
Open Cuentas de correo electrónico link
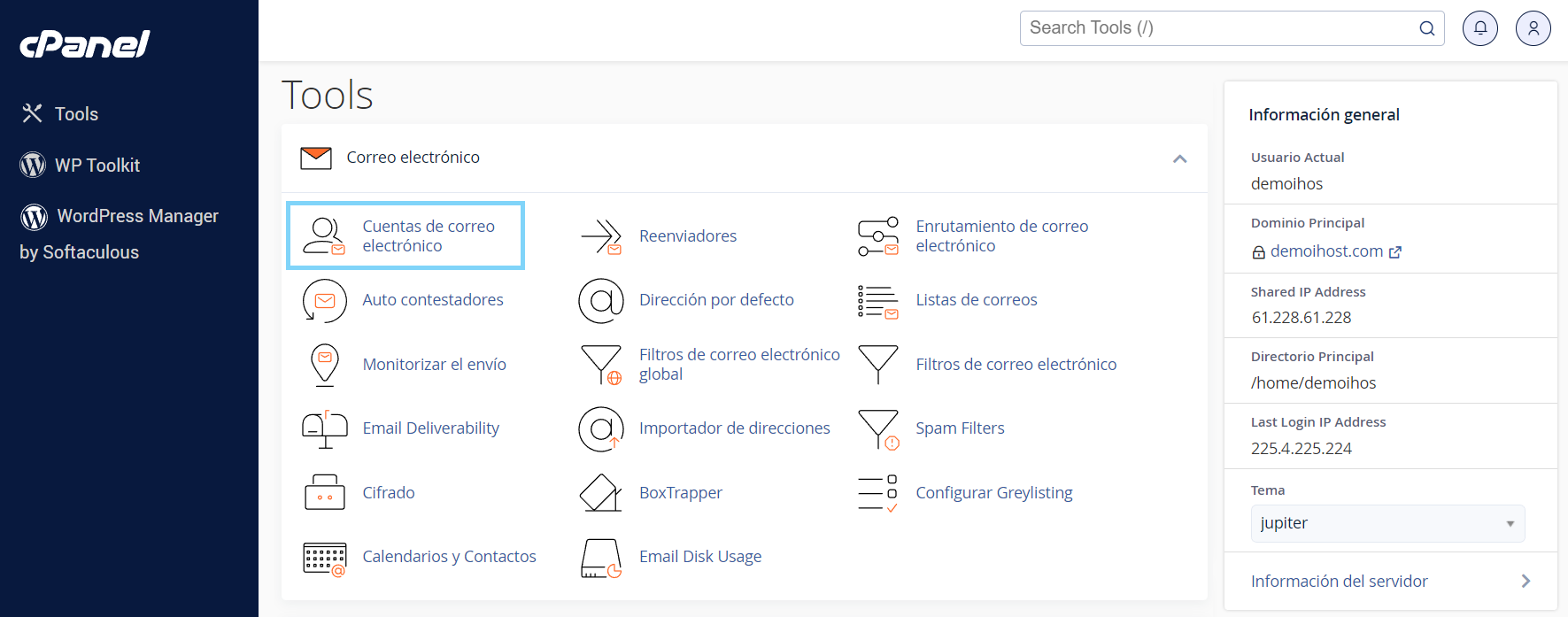pos(428,236)
